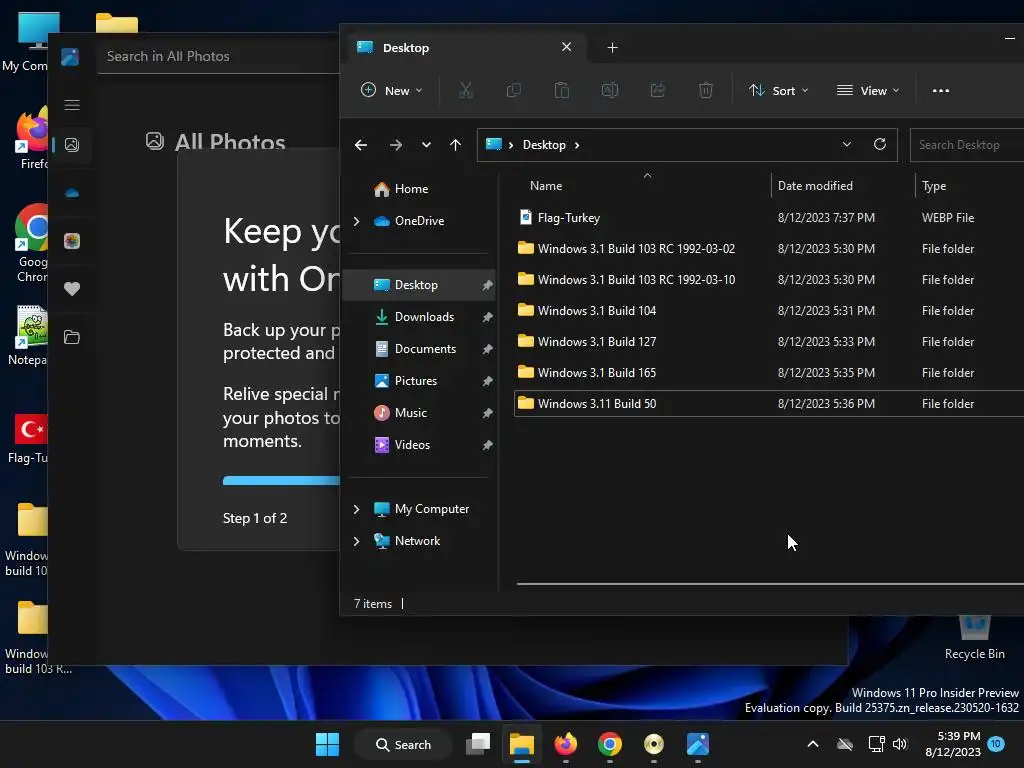The width and height of the screenshot is (1024, 768).
Task: Open Google Chrome from the taskbar
Action: [x=609, y=744]
